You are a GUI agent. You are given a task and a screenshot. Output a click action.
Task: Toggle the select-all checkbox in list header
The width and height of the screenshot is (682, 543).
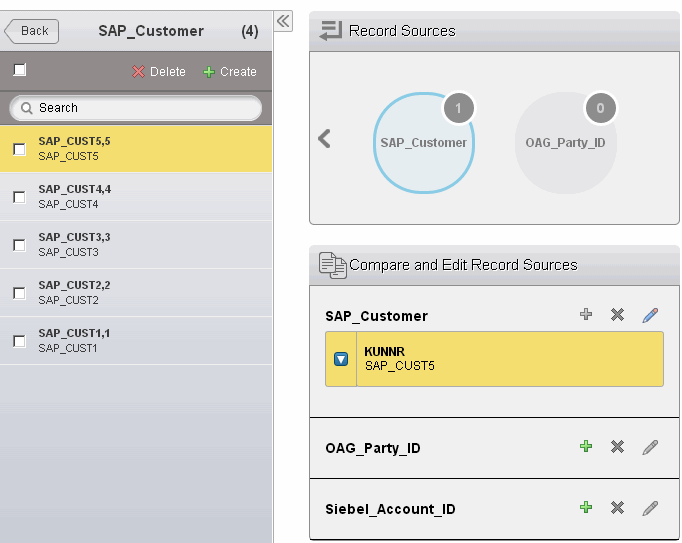pos(19,70)
